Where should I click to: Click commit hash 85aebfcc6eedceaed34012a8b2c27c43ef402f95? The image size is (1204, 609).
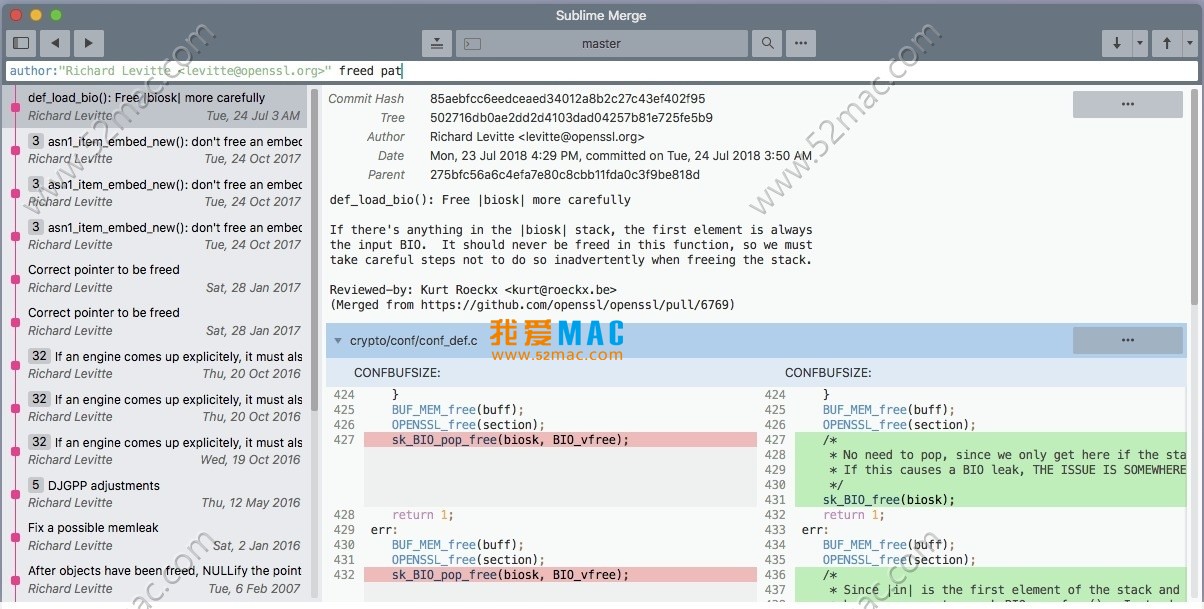567,99
